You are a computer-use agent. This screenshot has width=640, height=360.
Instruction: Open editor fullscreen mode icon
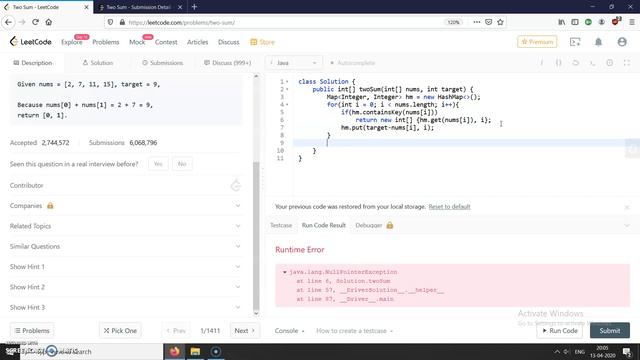pyautogui.click(x=627, y=63)
